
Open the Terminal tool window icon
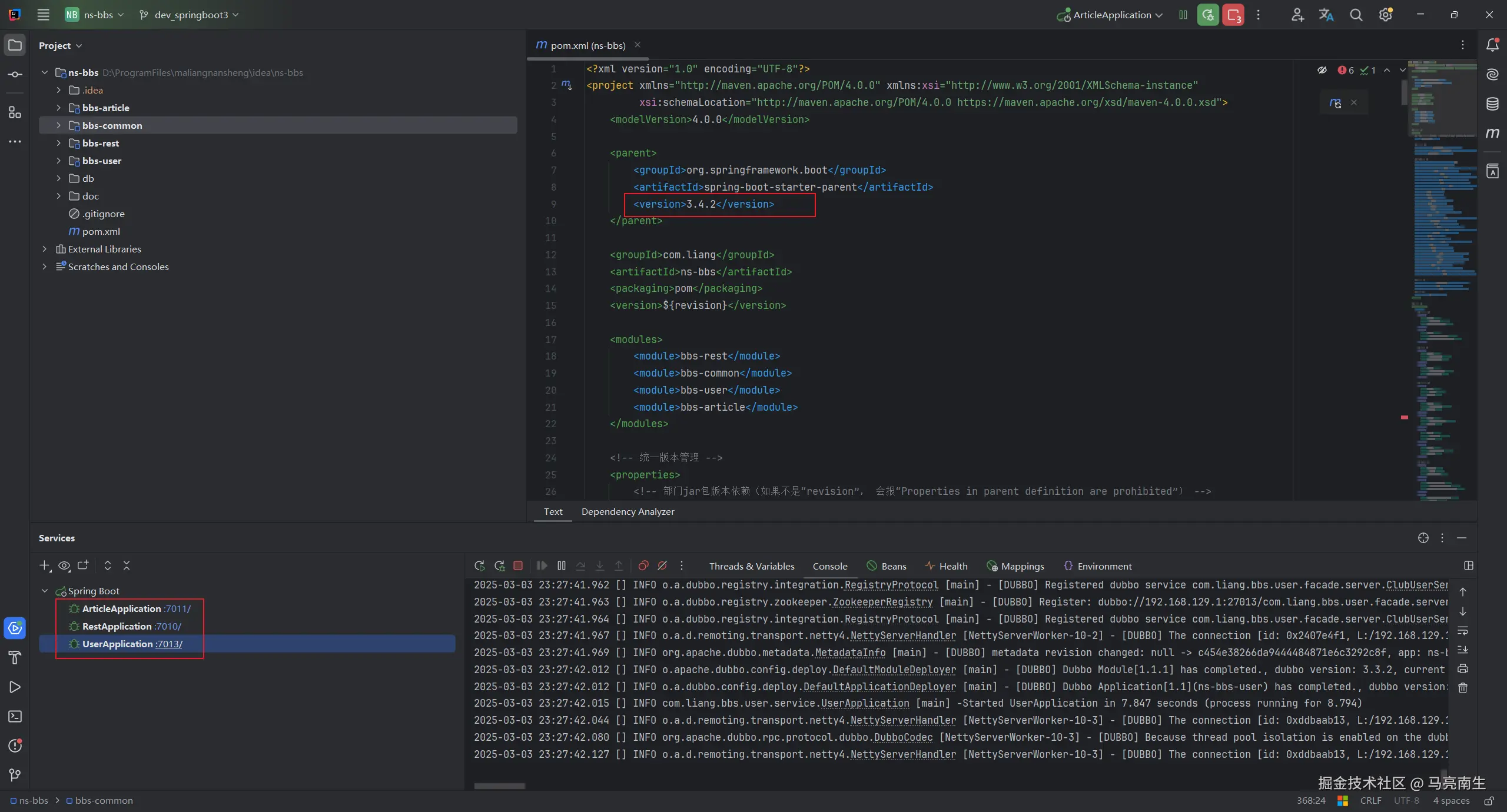pyautogui.click(x=15, y=717)
